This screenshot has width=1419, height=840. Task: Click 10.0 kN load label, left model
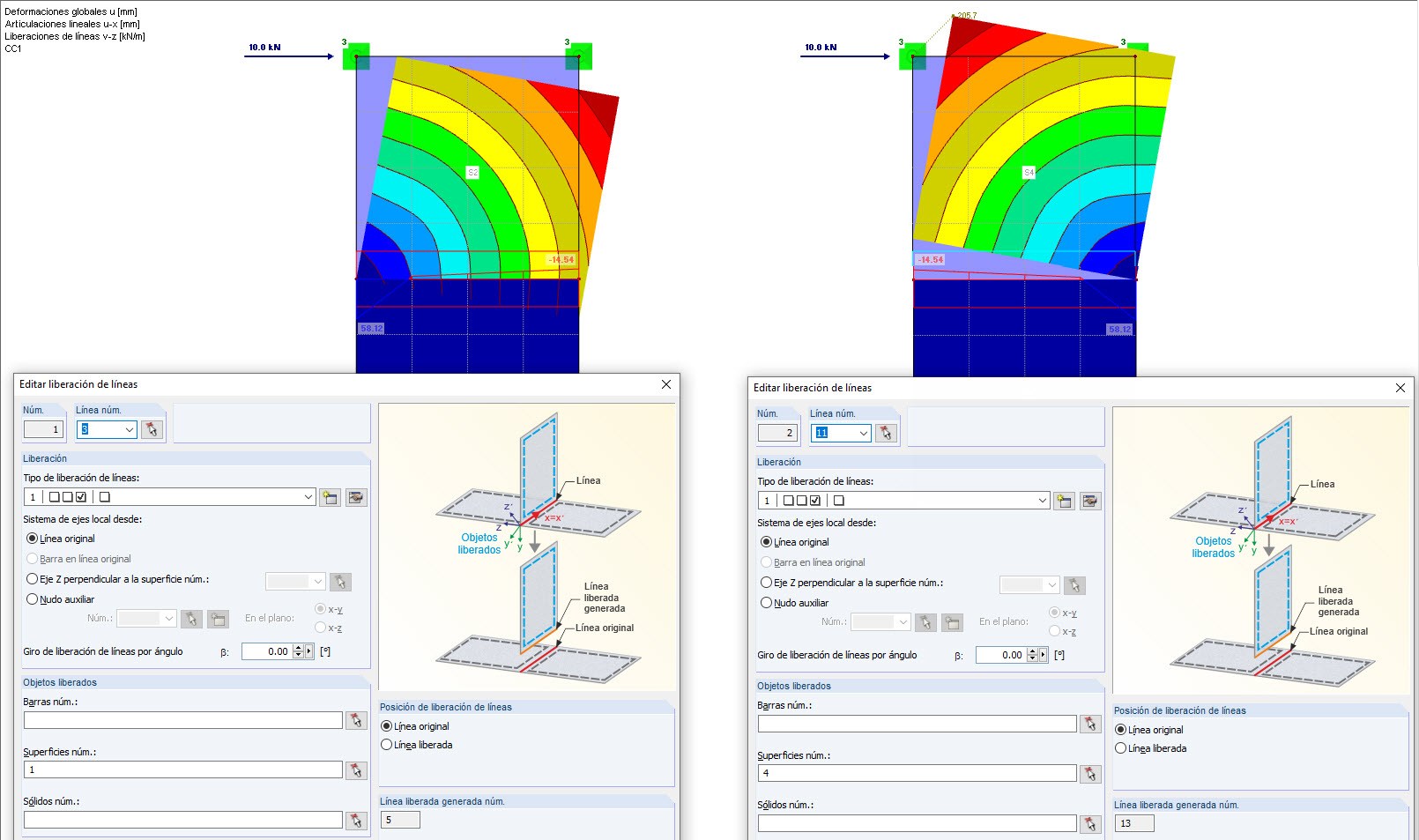(264, 48)
